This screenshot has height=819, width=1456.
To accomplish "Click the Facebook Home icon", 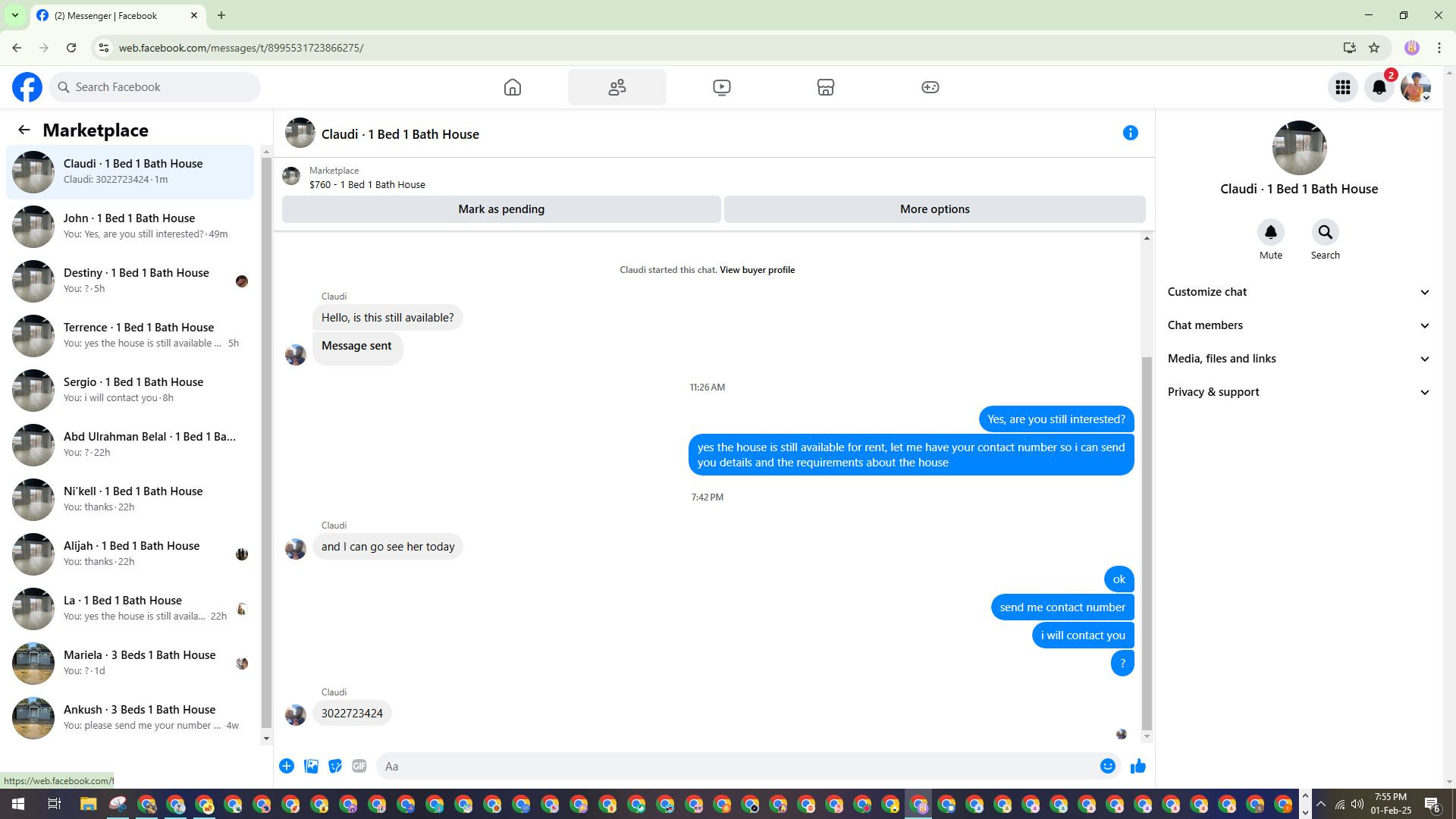I will [513, 87].
